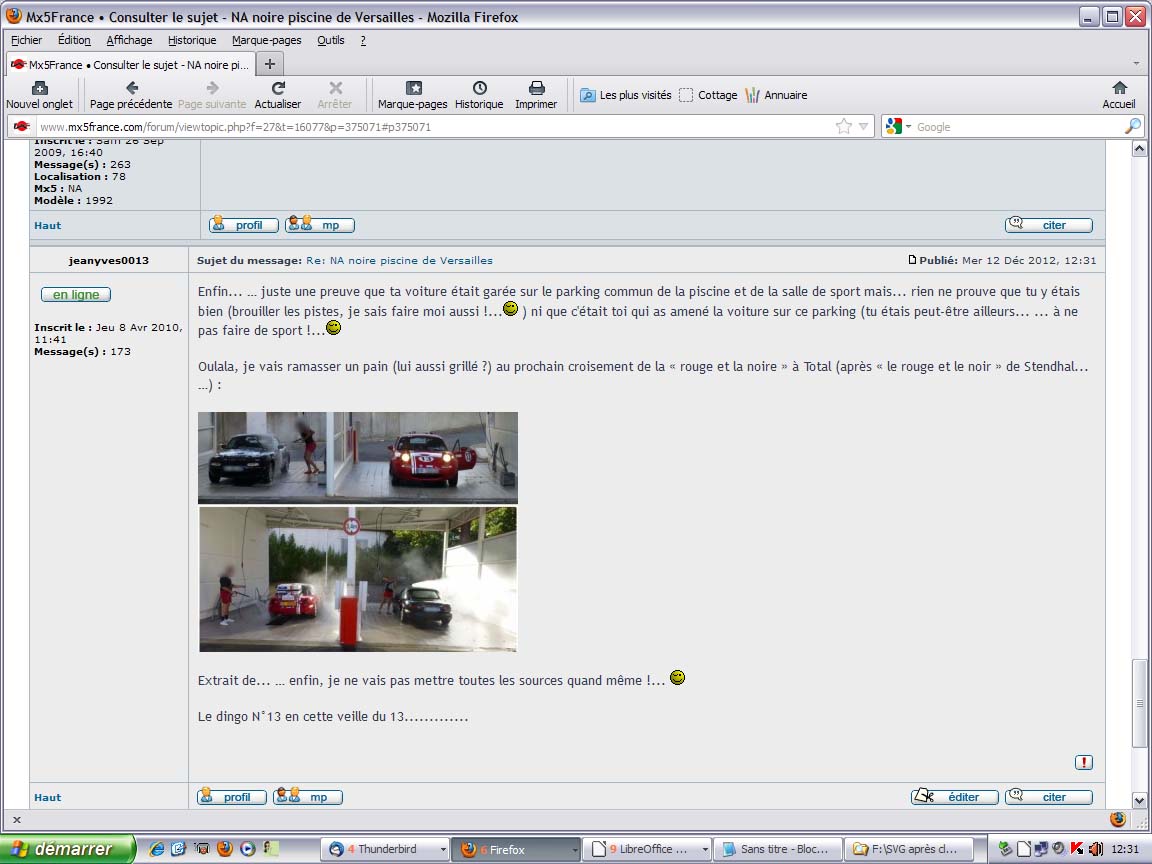The width and height of the screenshot is (1152, 864).
Task: Click the site favicon in the address bar
Action: (21, 126)
